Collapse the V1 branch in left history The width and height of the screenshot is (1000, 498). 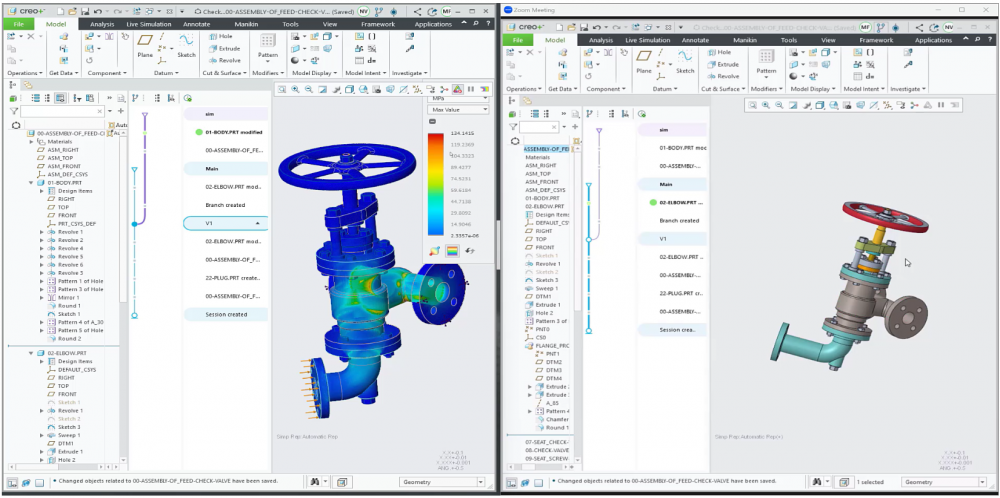pyautogui.click(x=258, y=223)
